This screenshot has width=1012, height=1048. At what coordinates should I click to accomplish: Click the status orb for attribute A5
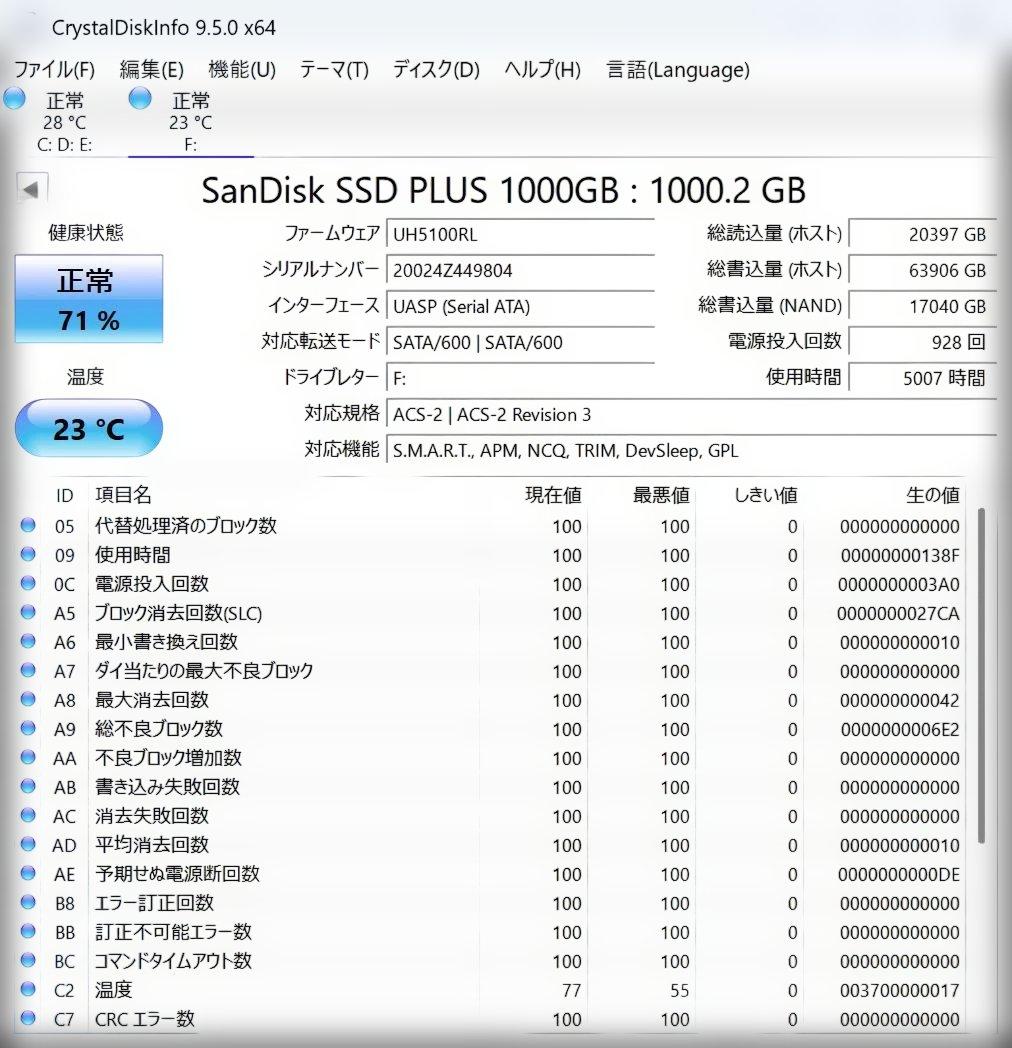tap(28, 612)
